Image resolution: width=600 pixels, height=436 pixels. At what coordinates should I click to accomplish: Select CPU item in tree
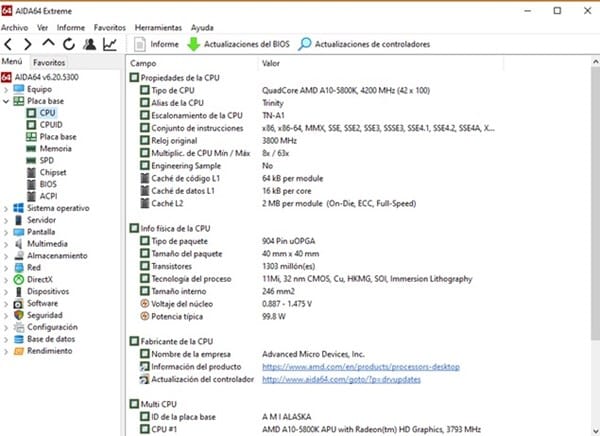click(47, 113)
